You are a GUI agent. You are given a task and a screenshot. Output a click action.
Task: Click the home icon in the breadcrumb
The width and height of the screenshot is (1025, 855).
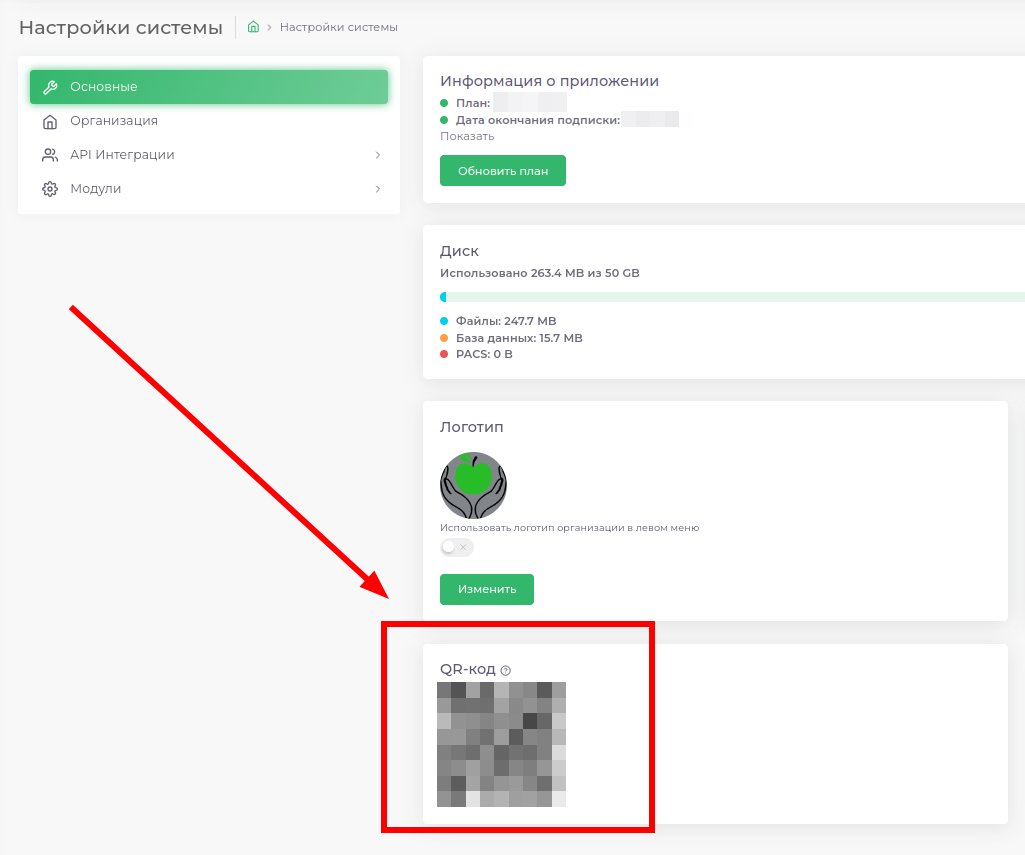[253, 27]
